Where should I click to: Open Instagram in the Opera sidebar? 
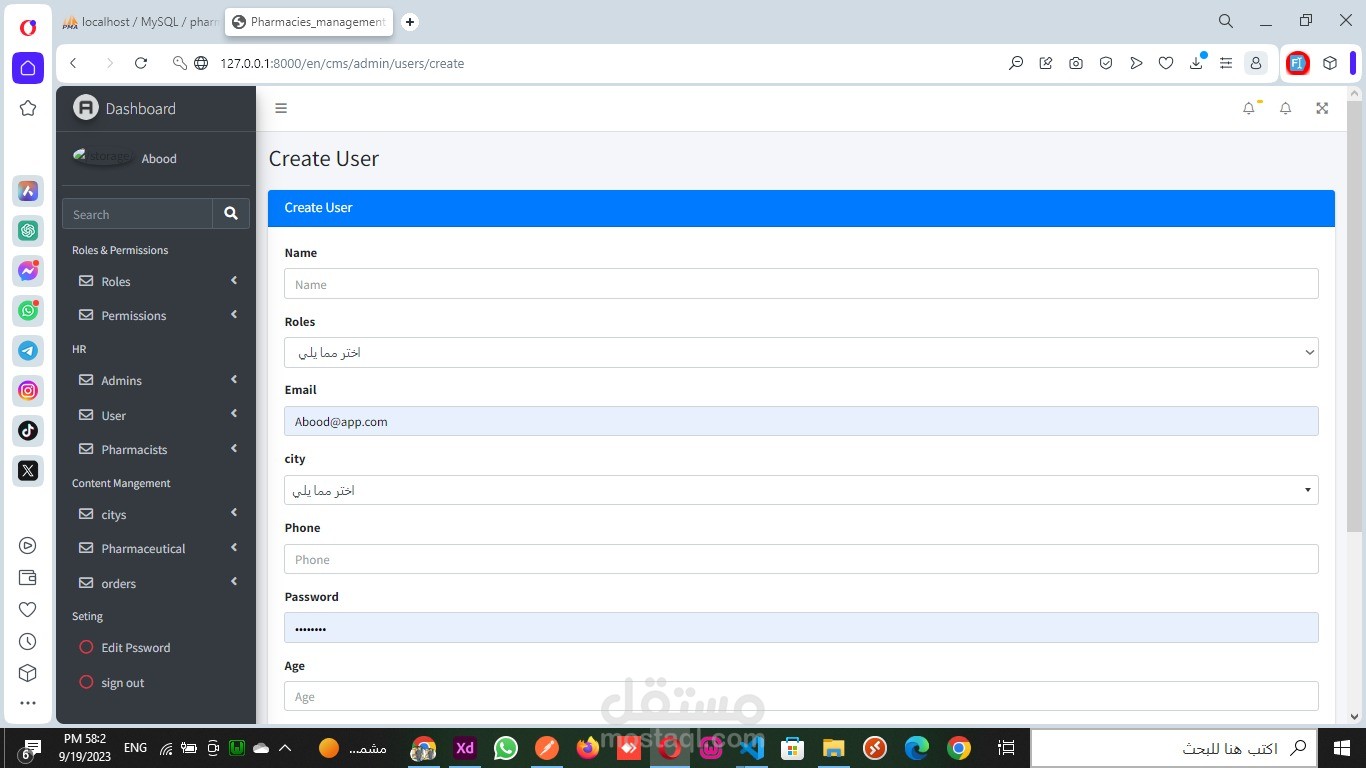pyautogui.click(x=28, y=391)
